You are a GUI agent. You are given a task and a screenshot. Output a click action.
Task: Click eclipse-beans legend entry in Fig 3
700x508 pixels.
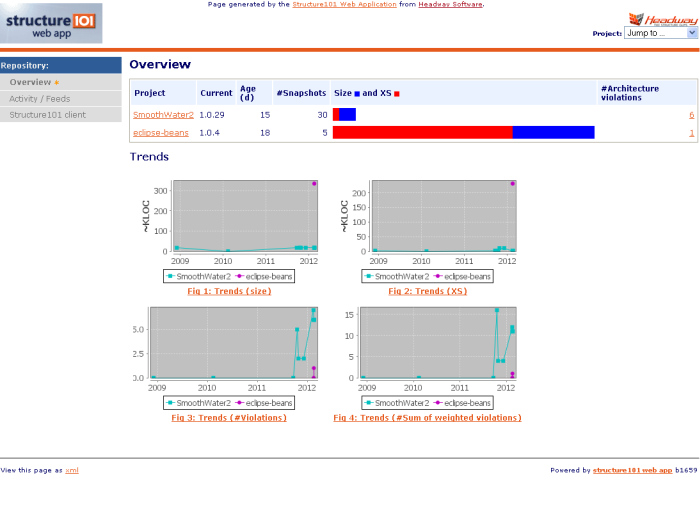pos(264,403)
